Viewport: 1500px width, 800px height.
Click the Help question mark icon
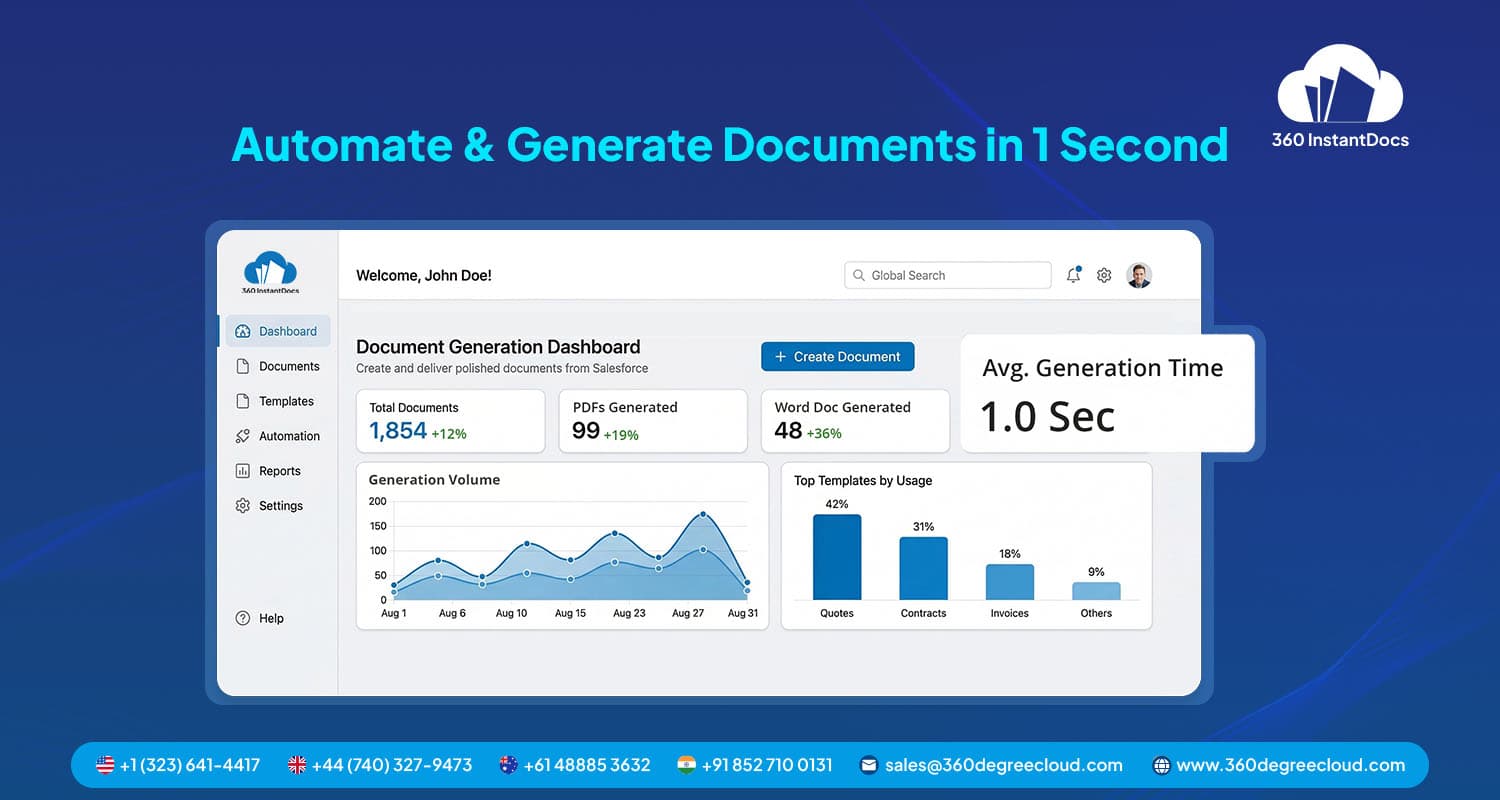[x=242, y=618]
